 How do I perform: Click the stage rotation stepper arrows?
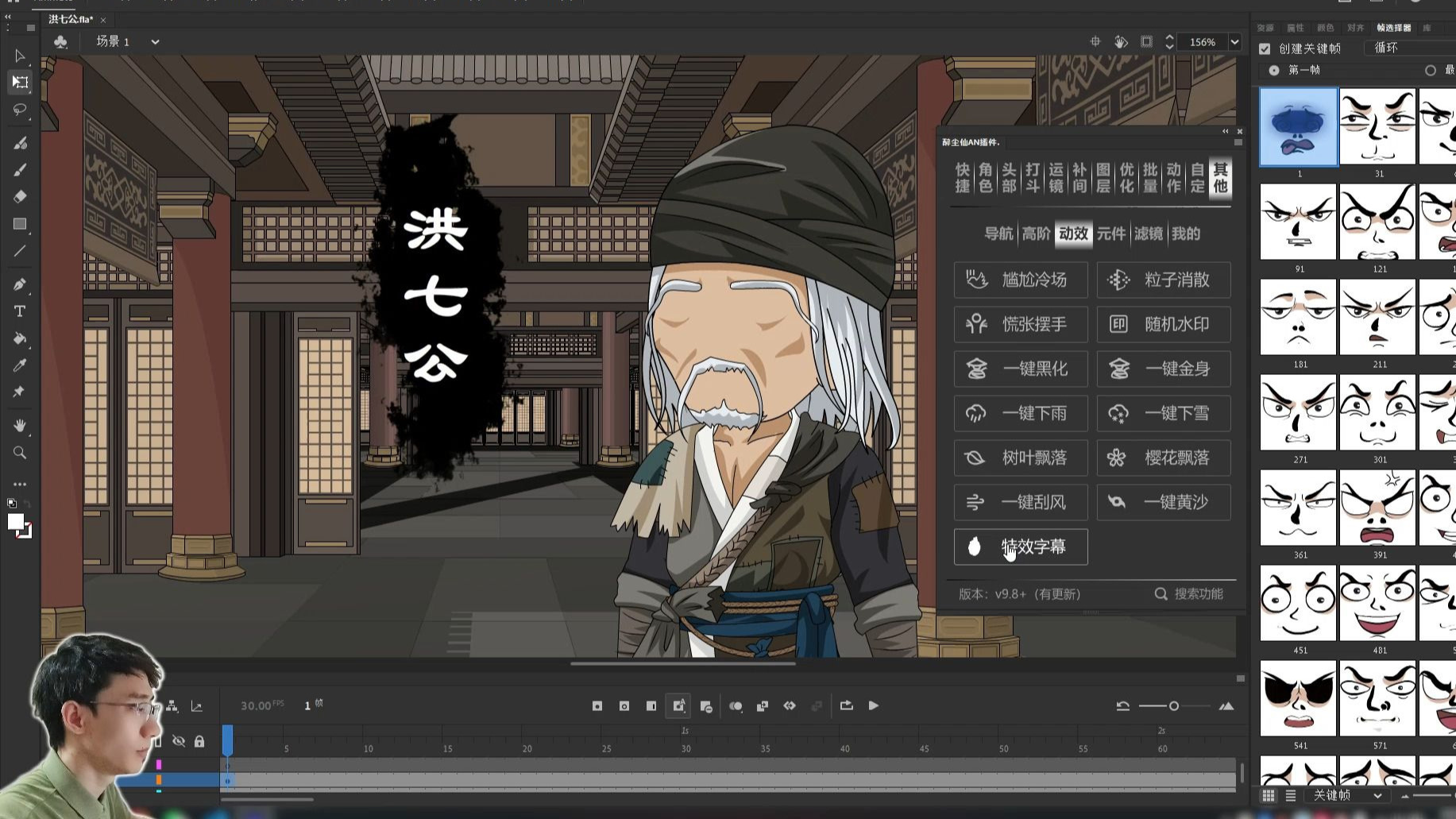(x=1169, y=41)
